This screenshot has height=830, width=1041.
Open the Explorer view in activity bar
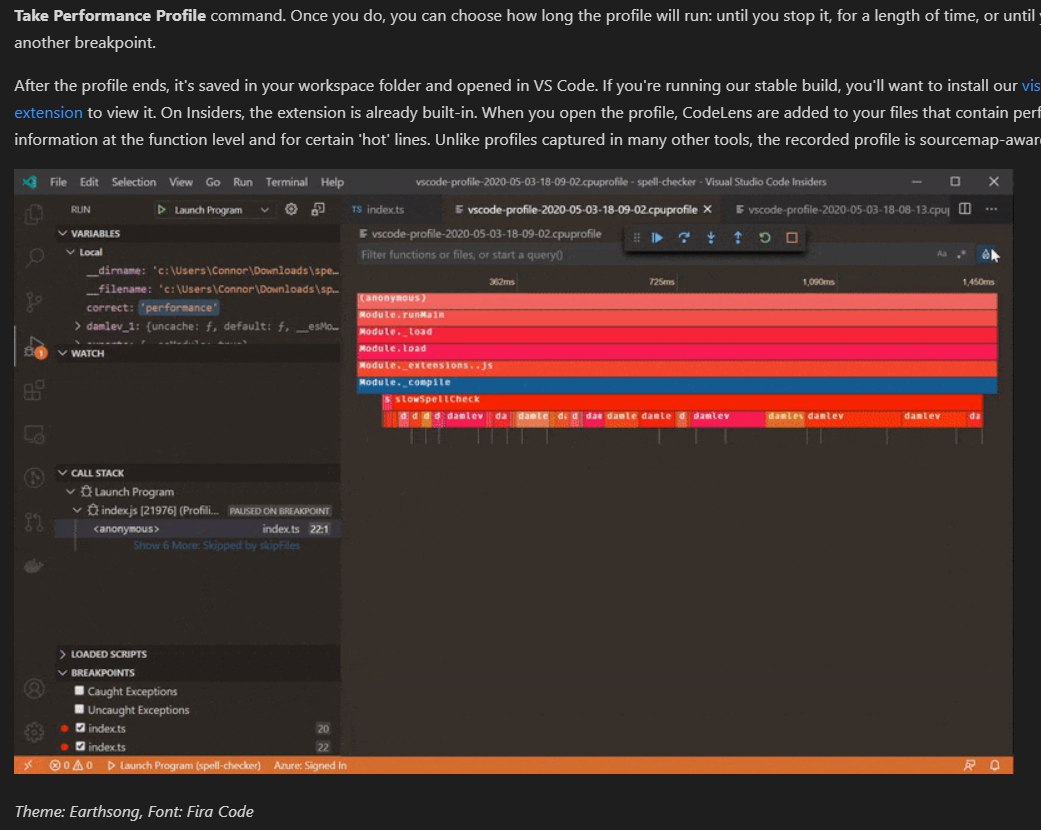point(34,214)
